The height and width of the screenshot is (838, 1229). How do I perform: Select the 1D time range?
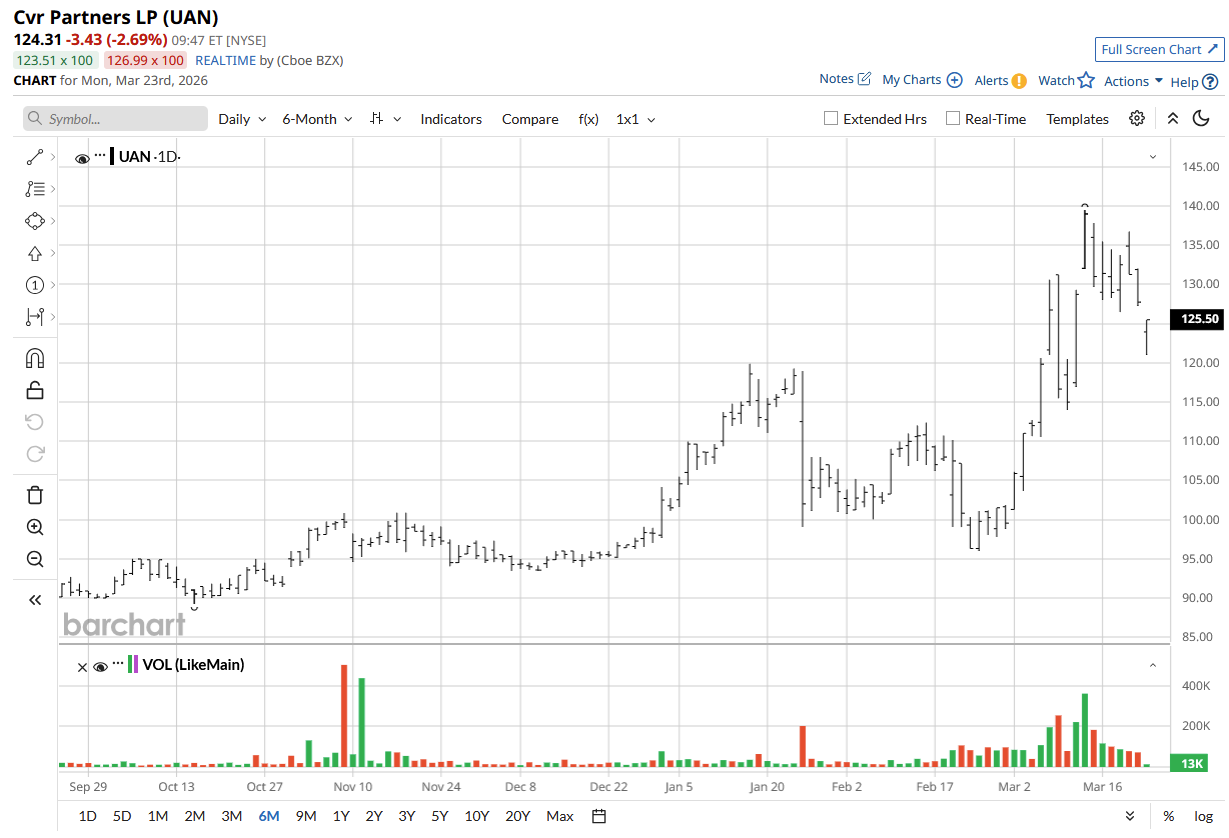click(88, 816)
